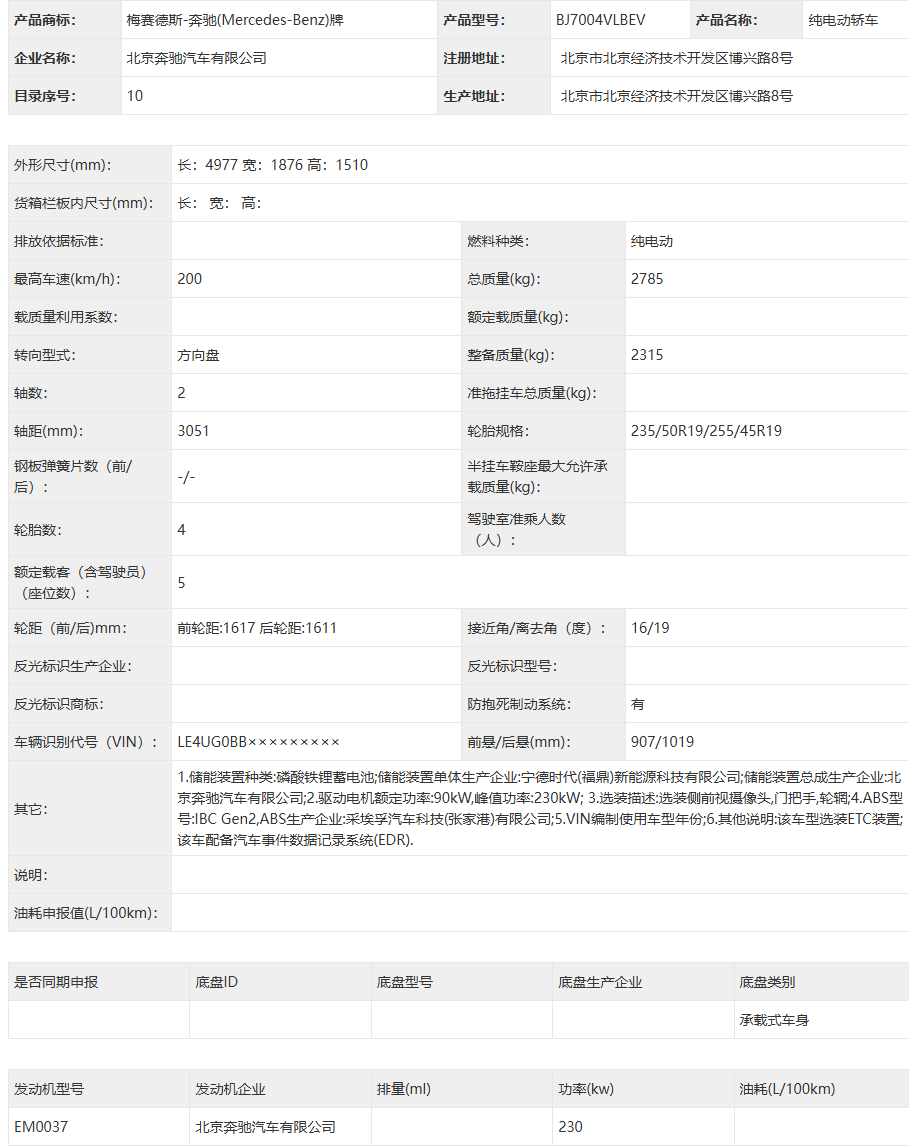Image resolution: width=909 pixels, height=1146 pixels.
Task: Click the 油耗(L/100km) column header
Action: coord(787,1088)
